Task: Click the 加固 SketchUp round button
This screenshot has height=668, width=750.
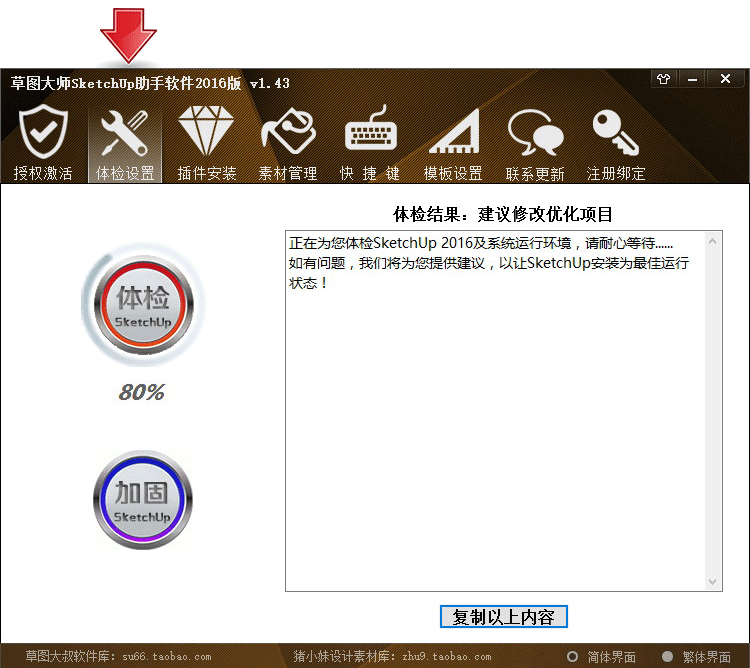Action: point(143,500)
